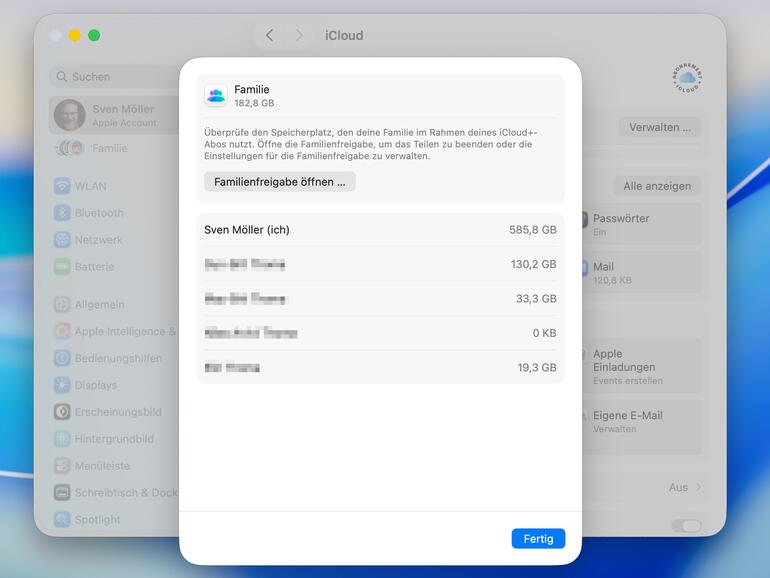This screenshot has height=578, width=770.
Task: Select the Sven Möller (ich) storage row
Action: (x=380, y=230)
